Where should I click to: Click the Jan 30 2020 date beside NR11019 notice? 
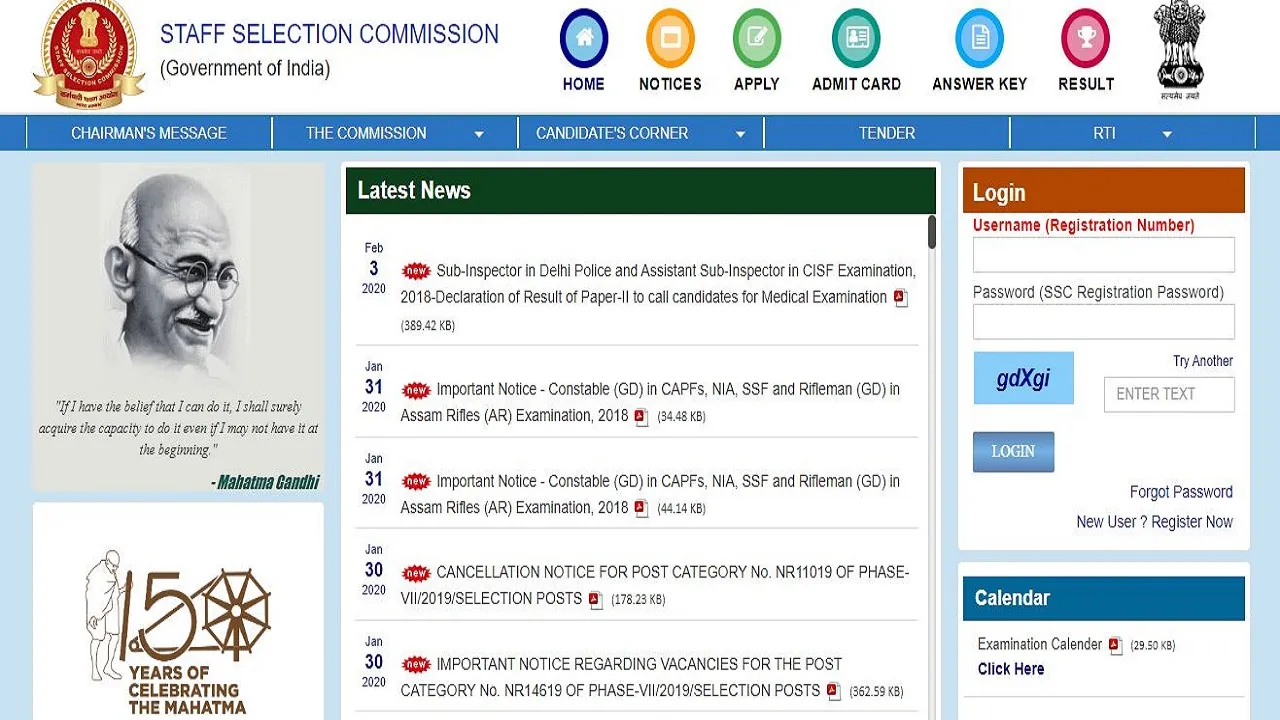point(374,570)
